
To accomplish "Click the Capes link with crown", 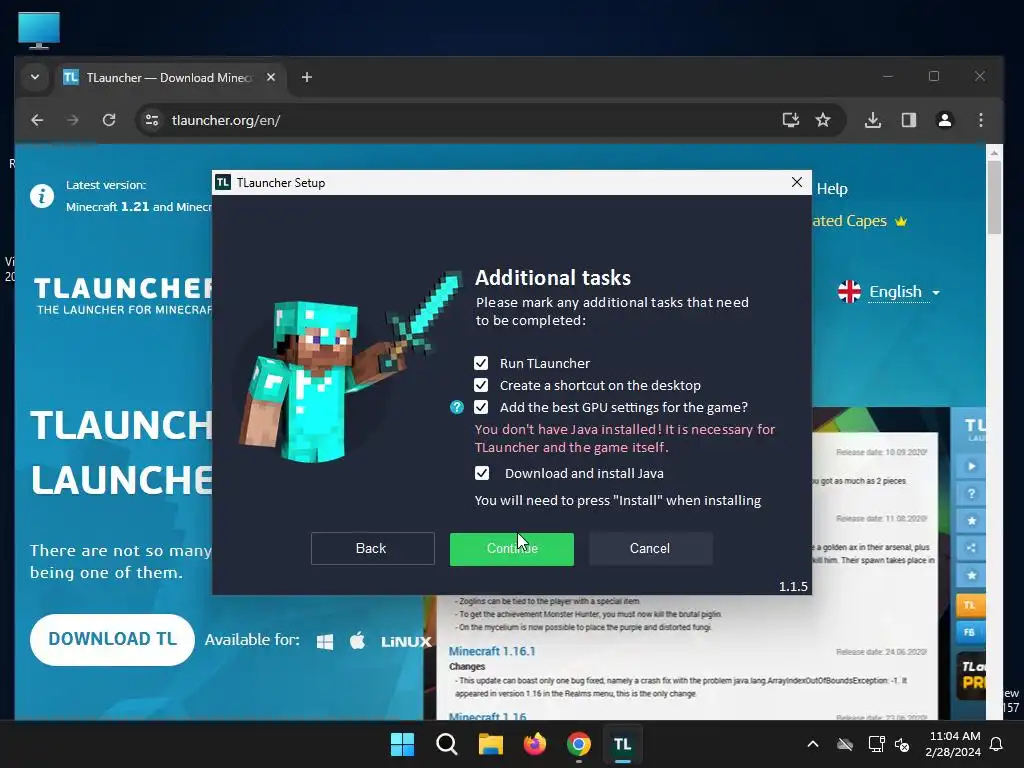I will pyautogui.click(x=860, y=221).
